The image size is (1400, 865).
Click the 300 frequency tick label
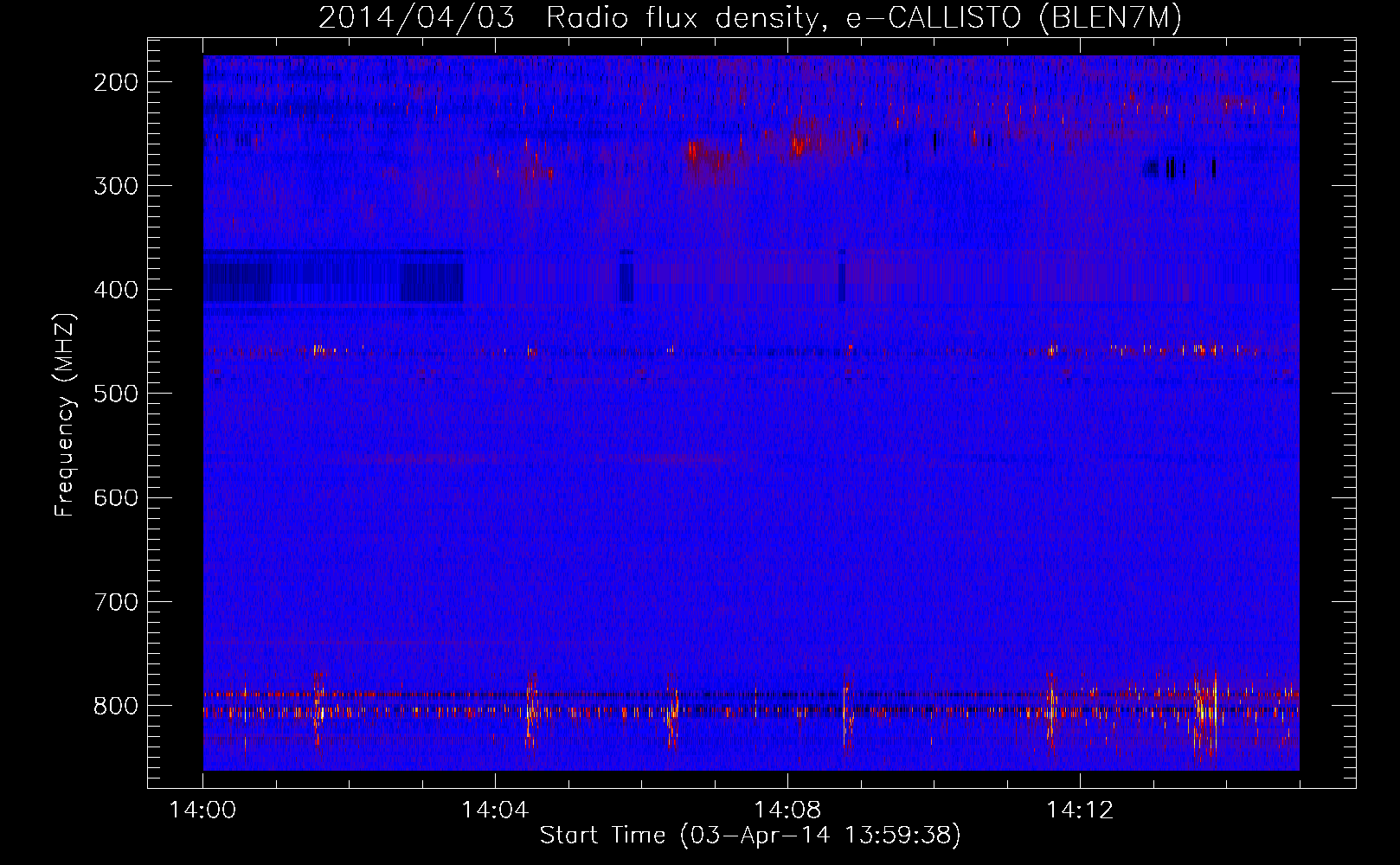[x=116, y=187]
